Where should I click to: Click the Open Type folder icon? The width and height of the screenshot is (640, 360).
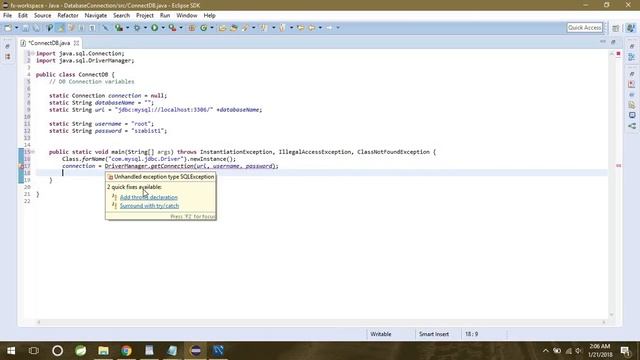pyautogui.click(x=222, y=28)
